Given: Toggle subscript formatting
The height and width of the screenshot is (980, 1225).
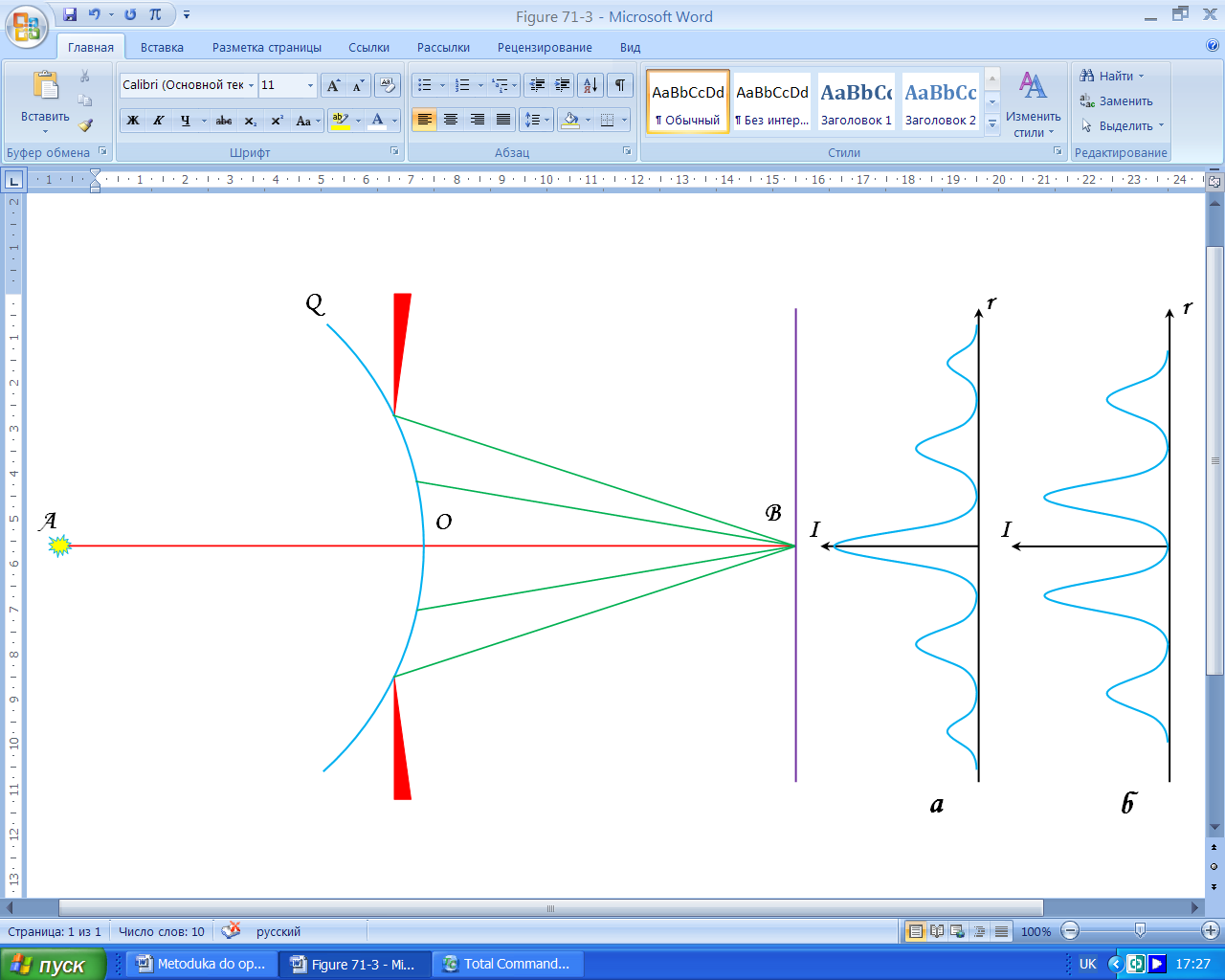Looking at the screenshot, I should point(251,121).
